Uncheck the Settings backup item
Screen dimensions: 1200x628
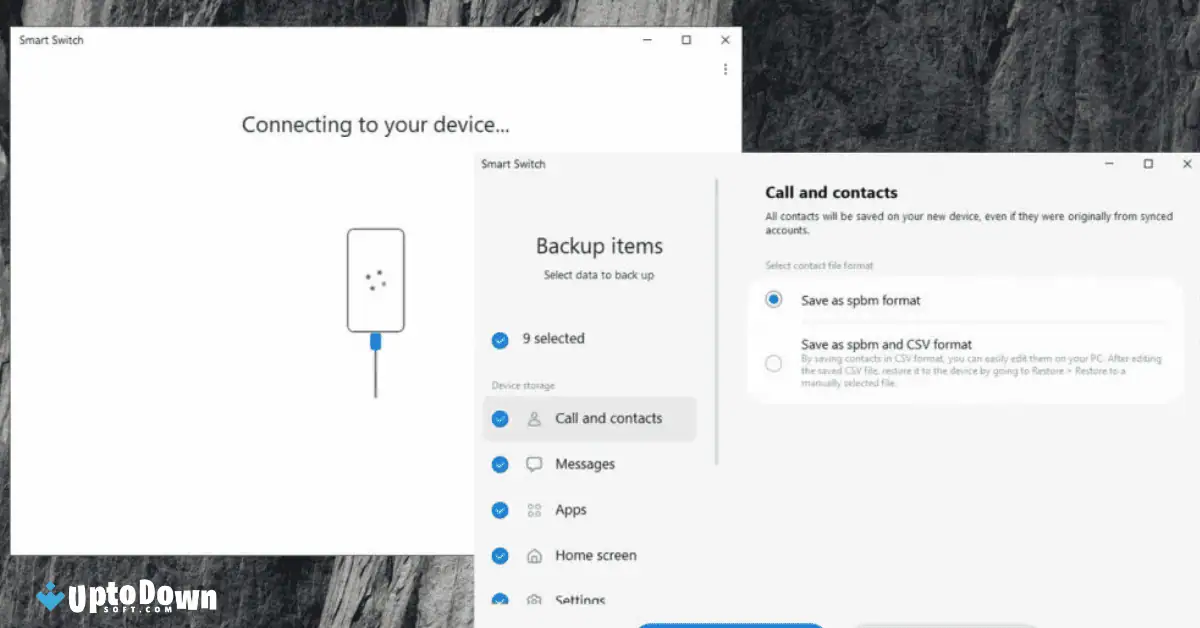[500, 598]
